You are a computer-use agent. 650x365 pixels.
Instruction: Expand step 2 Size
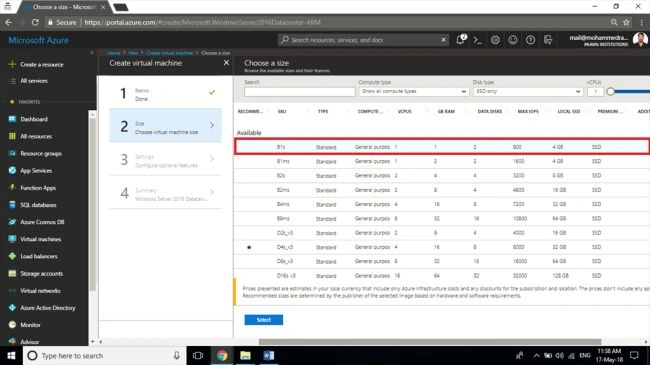(165, 125)
